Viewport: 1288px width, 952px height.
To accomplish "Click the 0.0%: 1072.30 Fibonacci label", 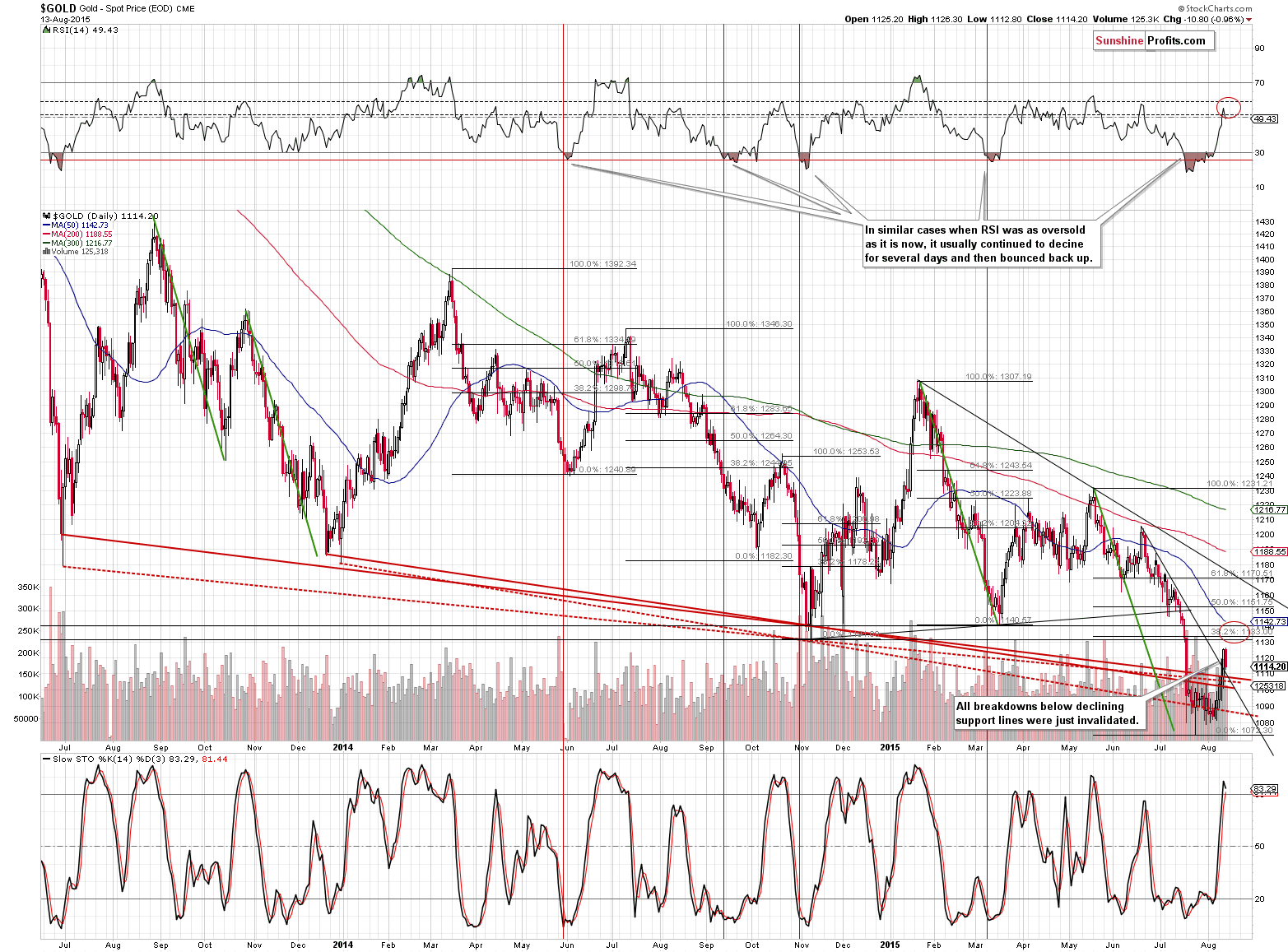I will pyautogui.click(x=1244, y=731).
